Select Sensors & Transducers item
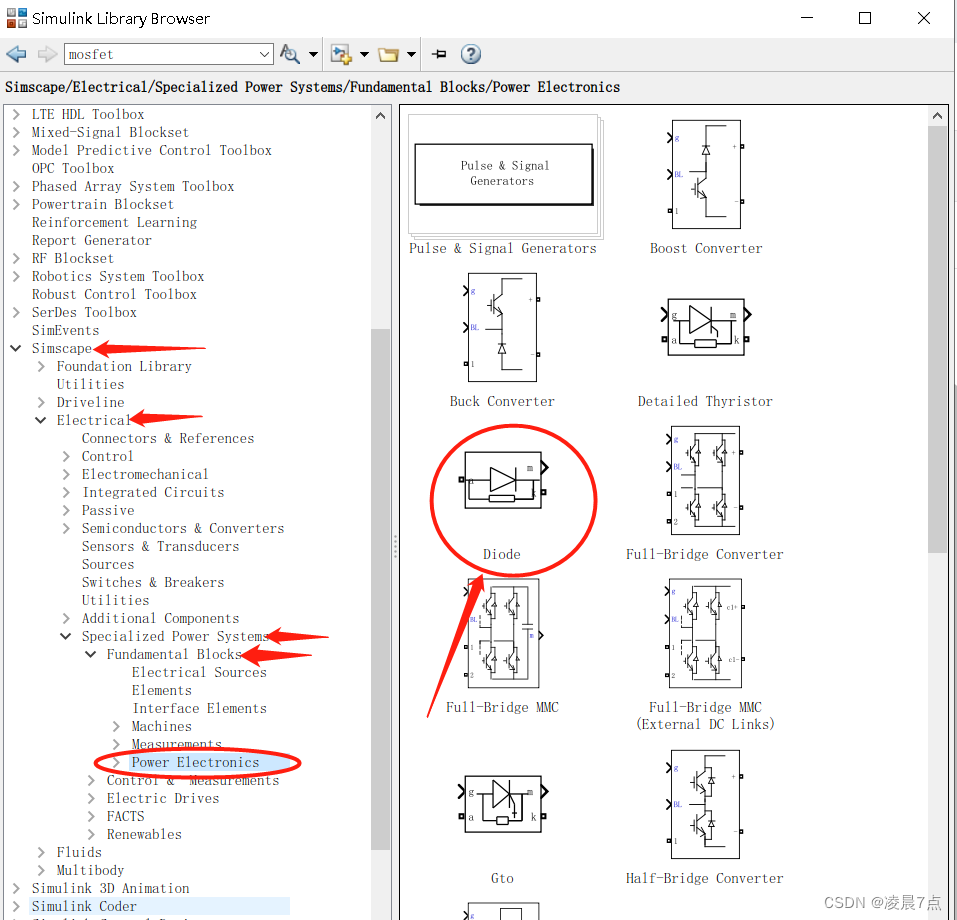Screen dimensions: 957x920 pos(161,546)
